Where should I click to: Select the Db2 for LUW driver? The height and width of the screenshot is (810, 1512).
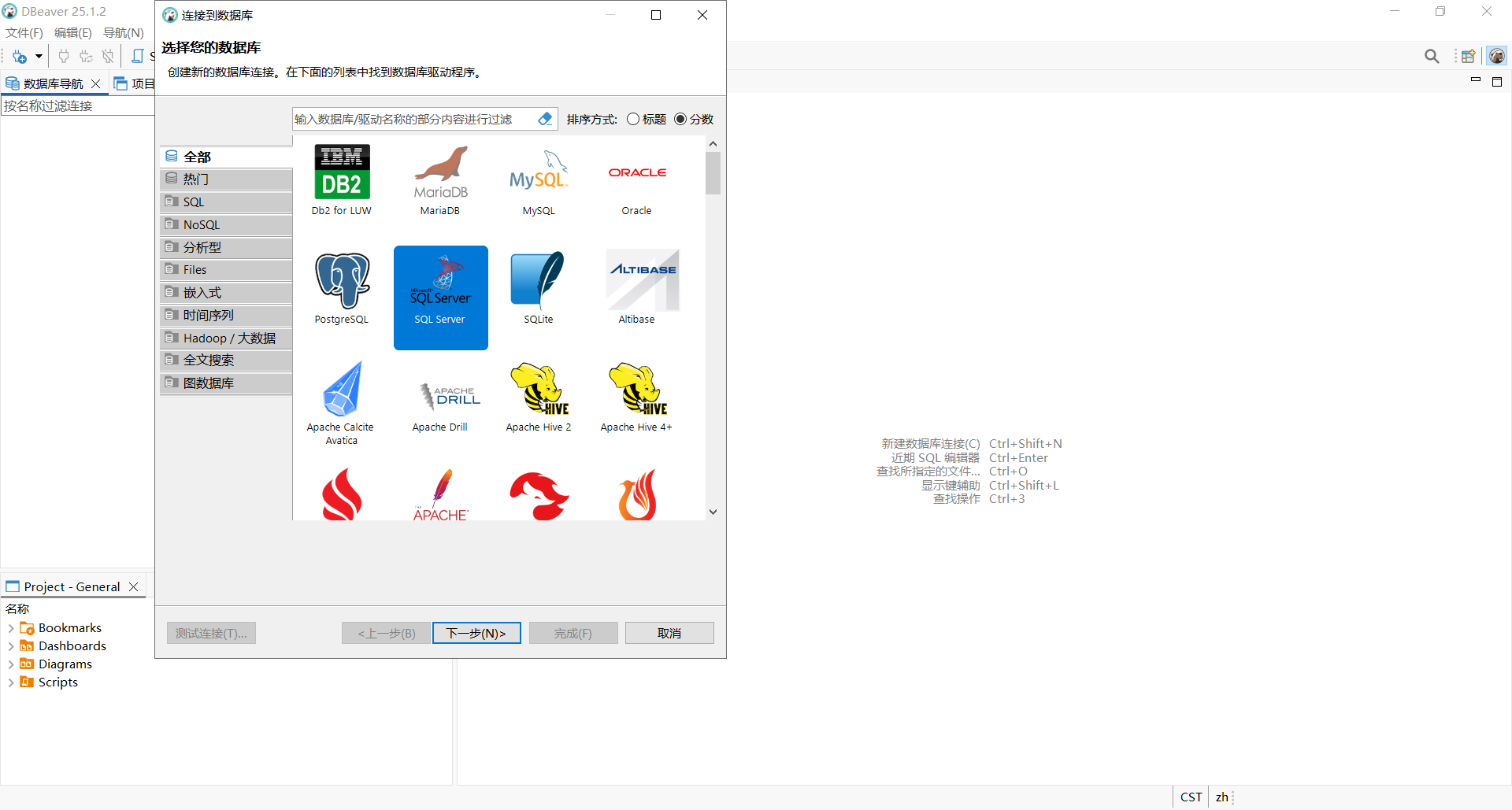pyautogui.click(x=342, y=180)
